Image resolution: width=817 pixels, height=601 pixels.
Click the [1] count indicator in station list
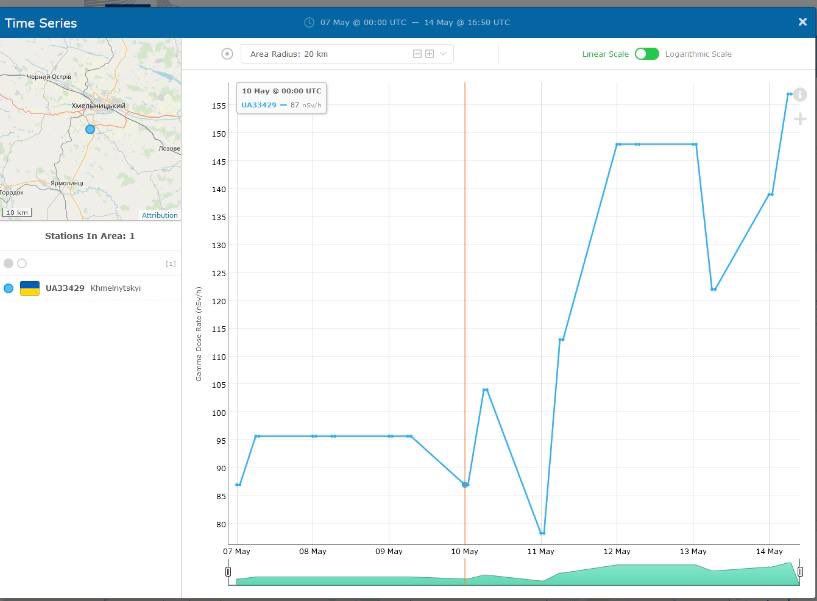[170, 264]
